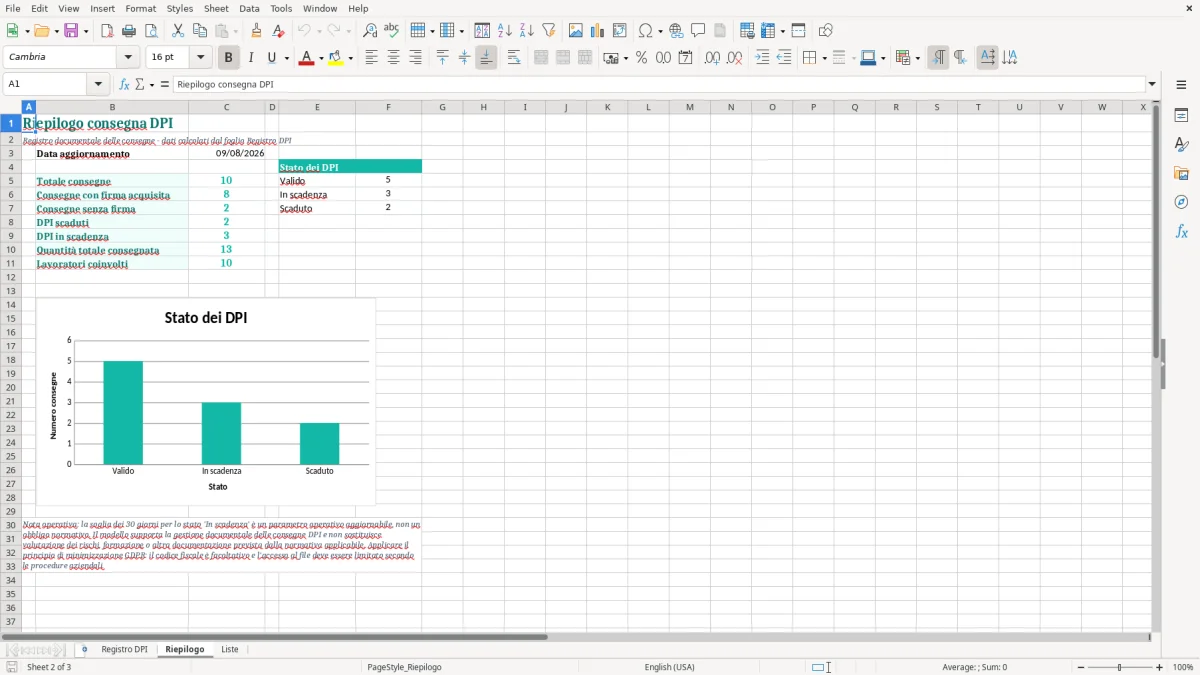Open the font color dropdown arrow

point(320,58)
